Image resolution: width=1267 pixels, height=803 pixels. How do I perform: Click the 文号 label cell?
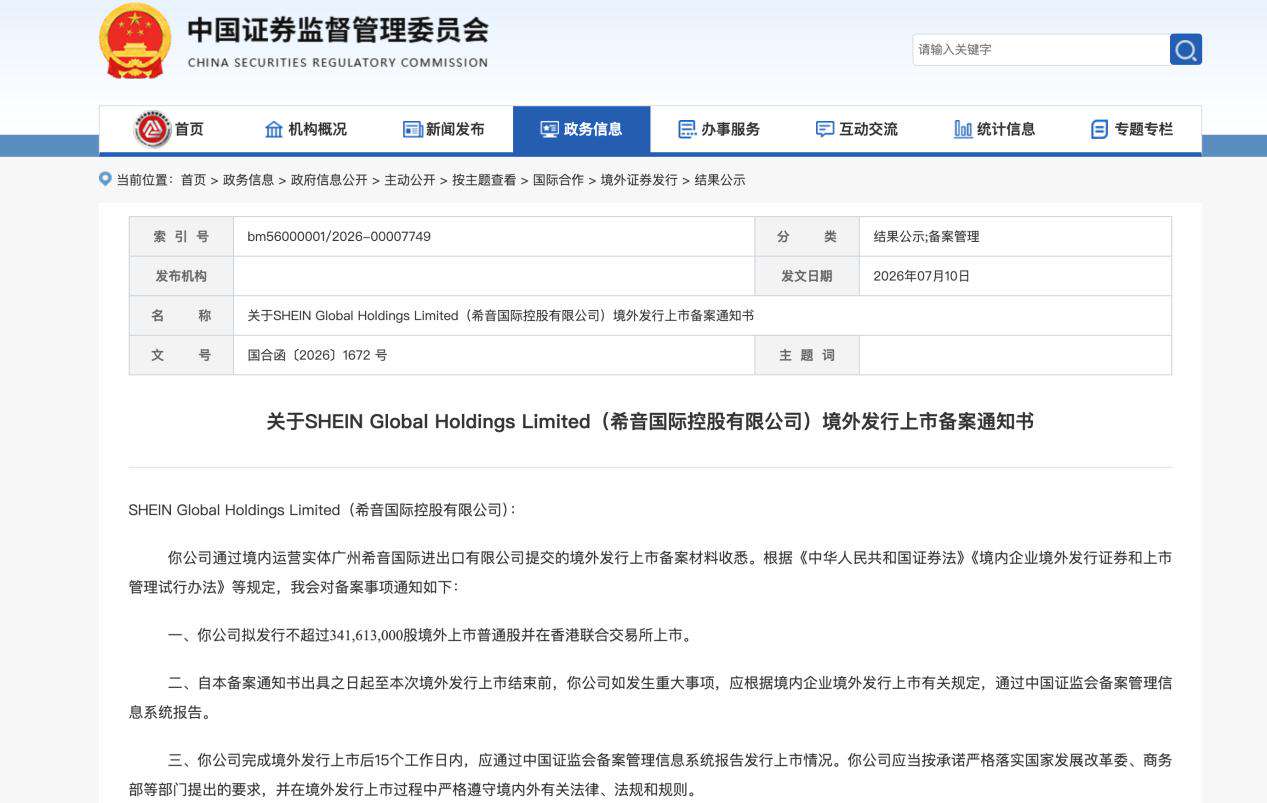181,355
